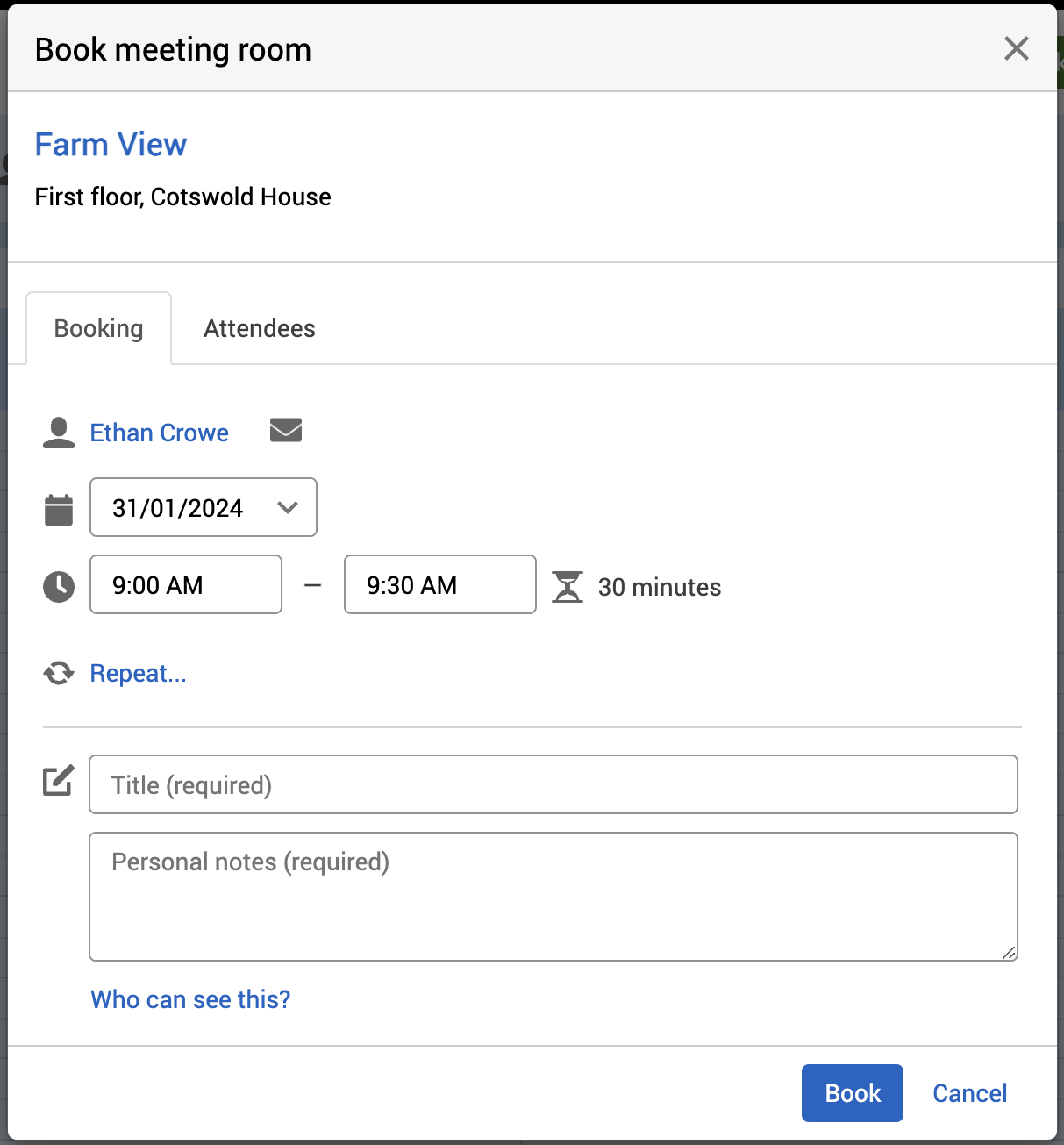
Task: Click the repeat arrows icon
Action: pos(59,673)
